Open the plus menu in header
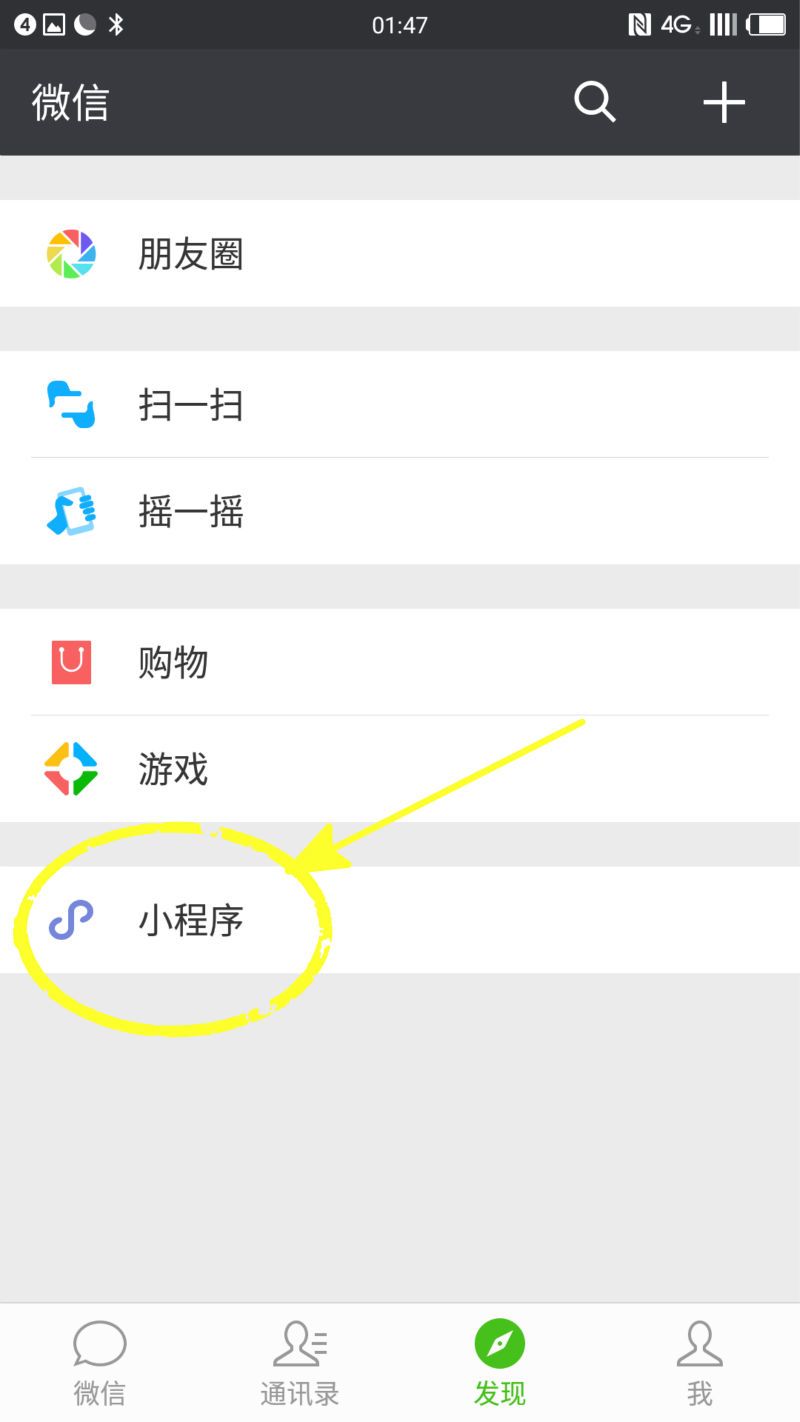This screenshot has height=1422, width=800. pyautogui.click(x=724, y=102)
